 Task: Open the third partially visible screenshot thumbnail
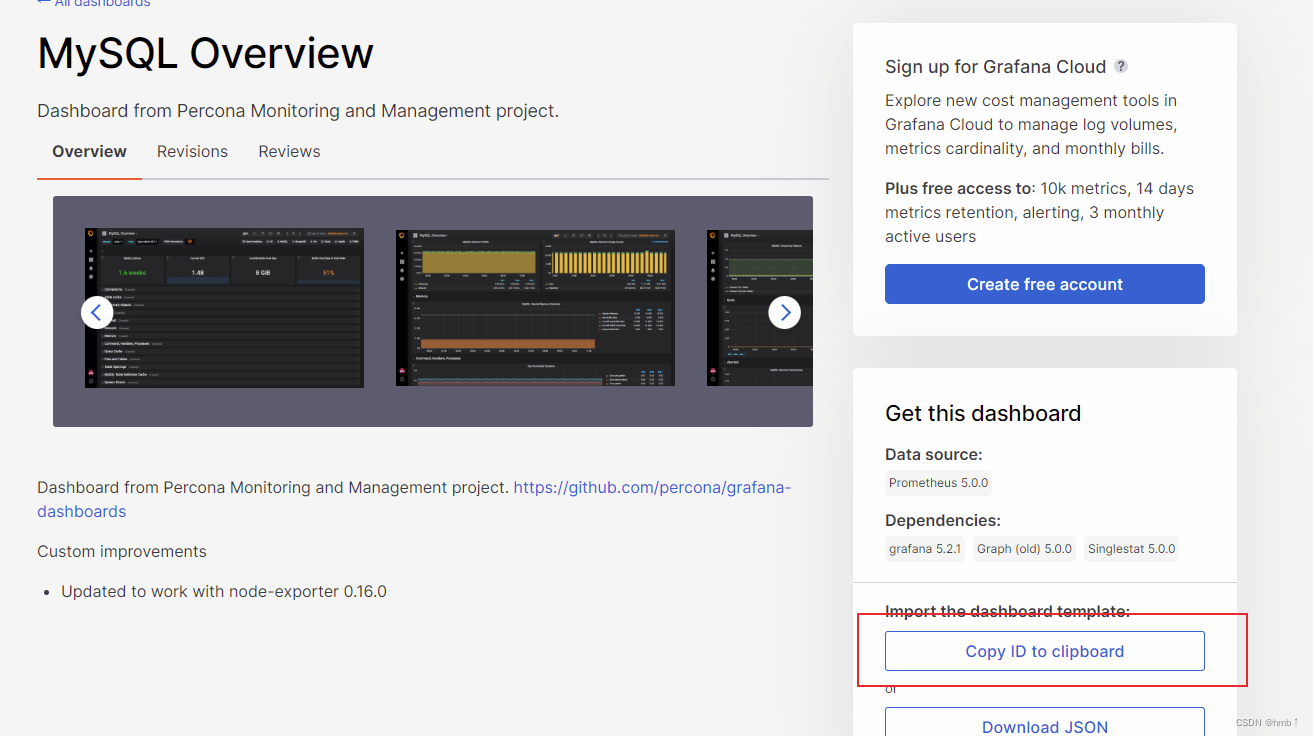click(760, 308)
